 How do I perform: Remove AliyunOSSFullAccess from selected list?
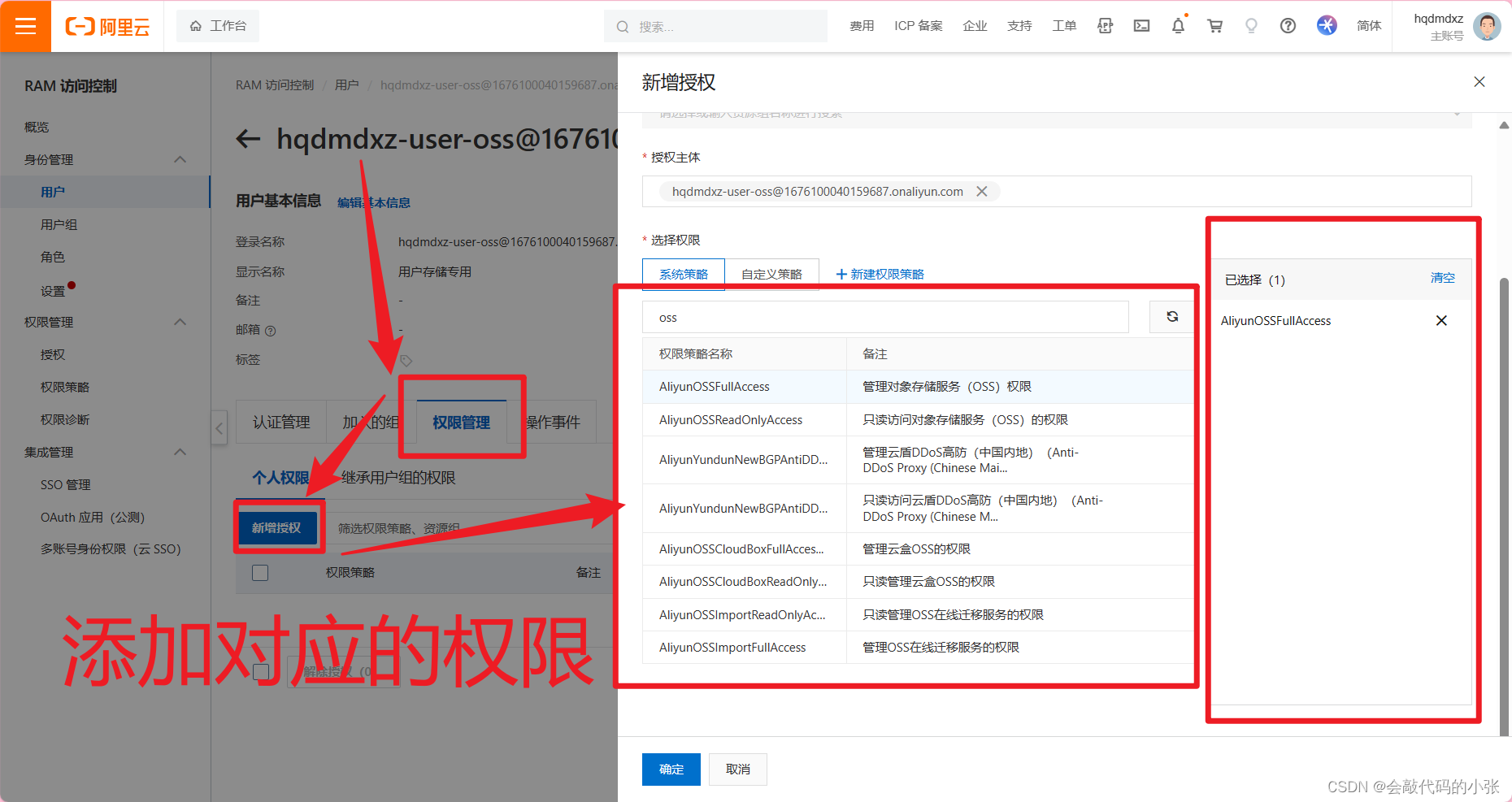pos(1441,321)
